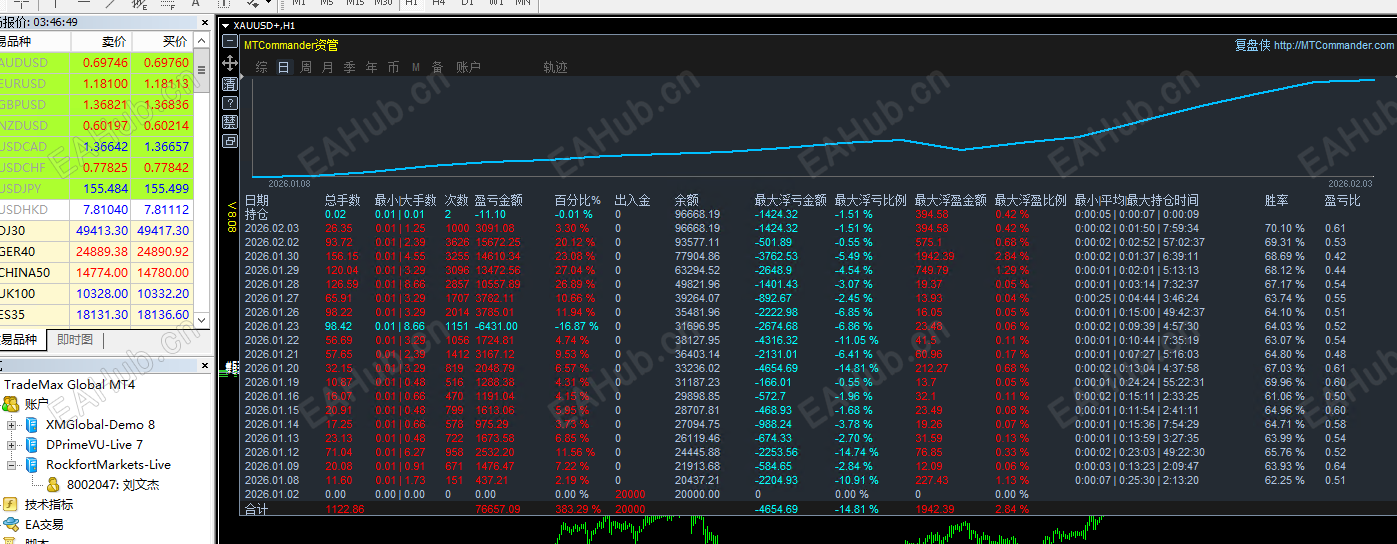Click the 持仓 open positions row label

coord(256,214)
